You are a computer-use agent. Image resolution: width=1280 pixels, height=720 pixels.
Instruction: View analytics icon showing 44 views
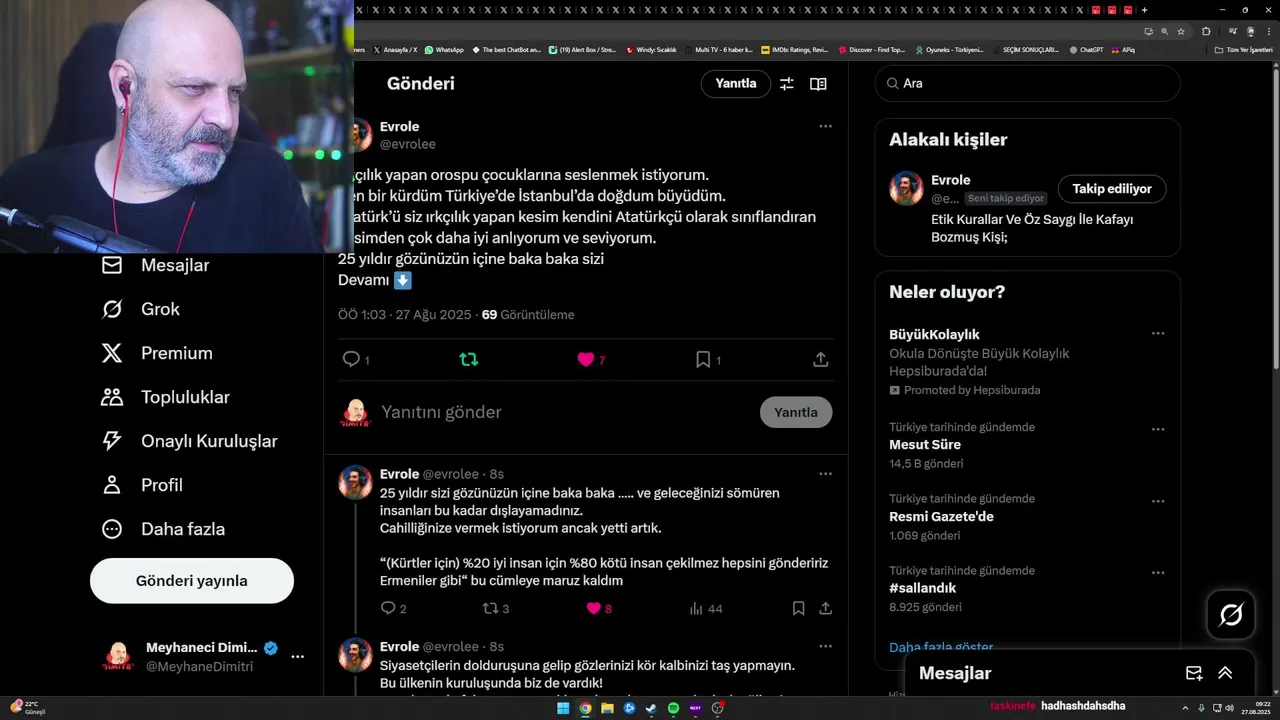697,608
